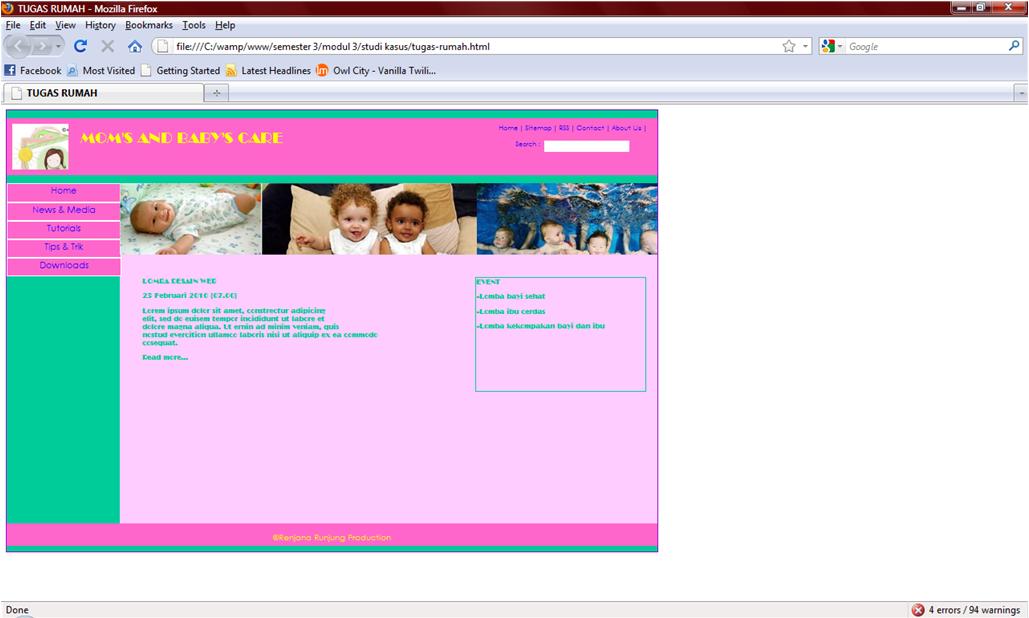Select Downloads in sidebar menu
Screen dimensions: 1029x618
click(64, 265)
